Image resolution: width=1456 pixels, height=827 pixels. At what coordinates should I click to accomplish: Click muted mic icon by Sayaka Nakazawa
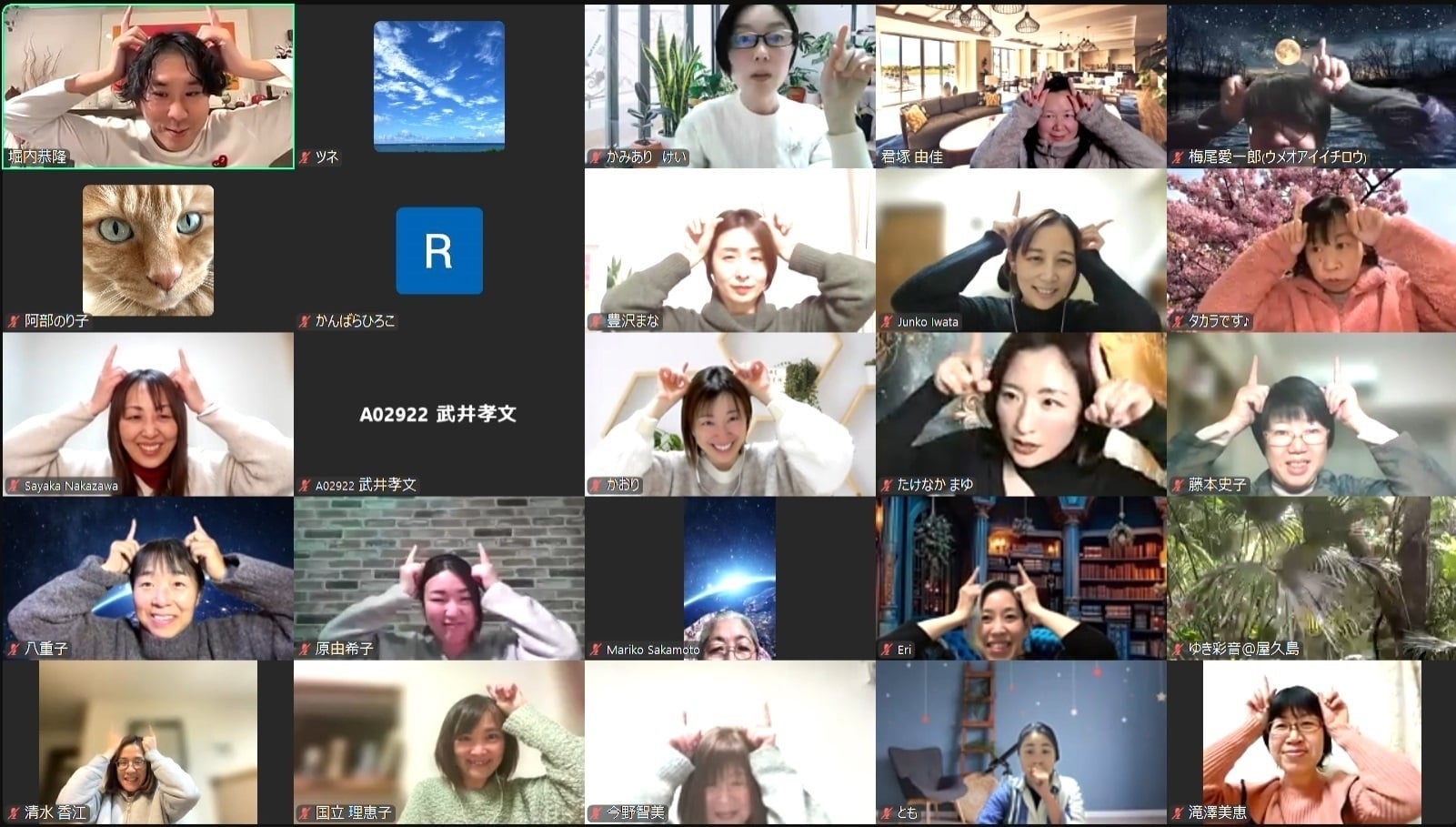[x=15, y=486]
